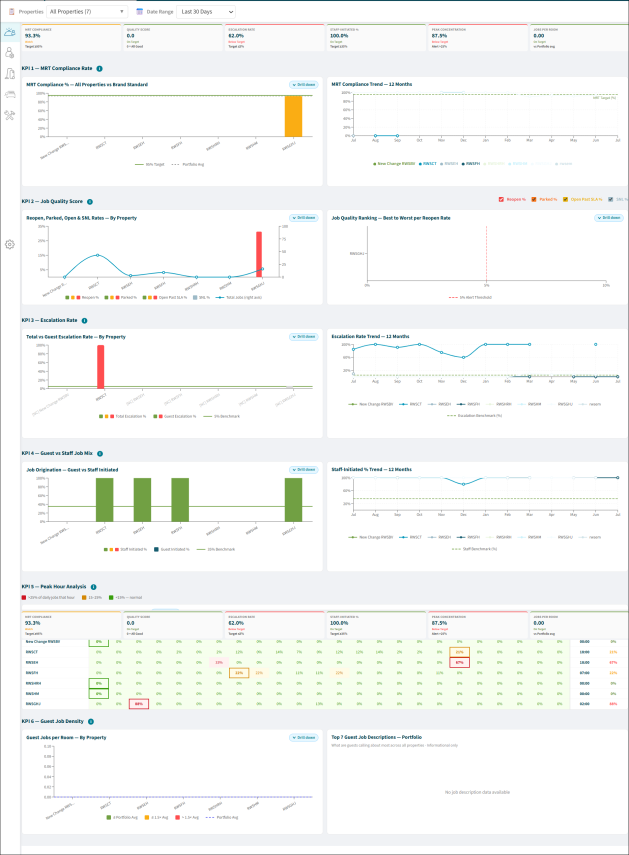Click Drill down on Guest Jobs per Room chart

304,737
